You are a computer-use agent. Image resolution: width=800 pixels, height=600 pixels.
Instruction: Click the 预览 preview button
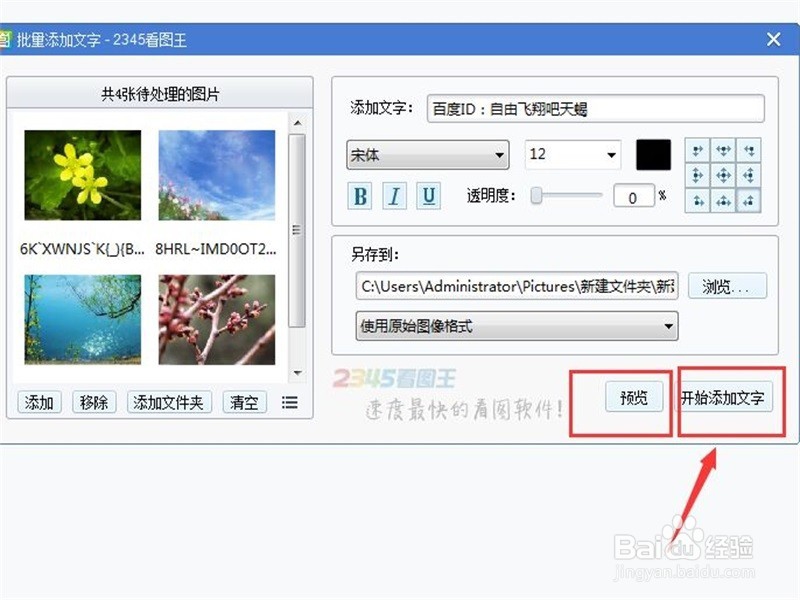tap(634, 397)
